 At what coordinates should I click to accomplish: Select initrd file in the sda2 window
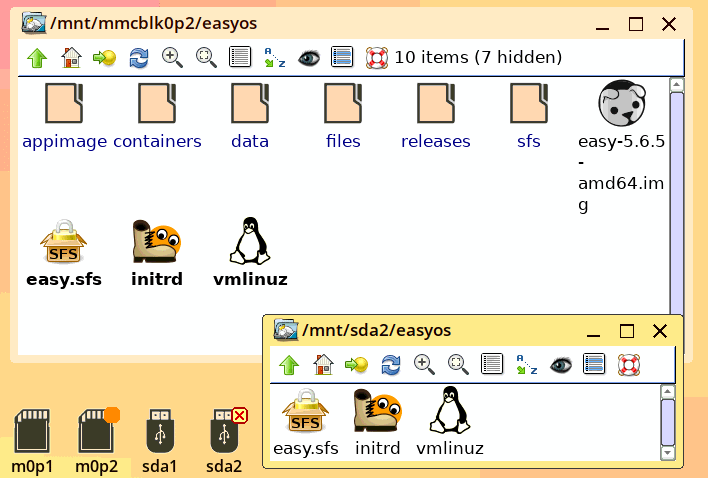point(377,422)
